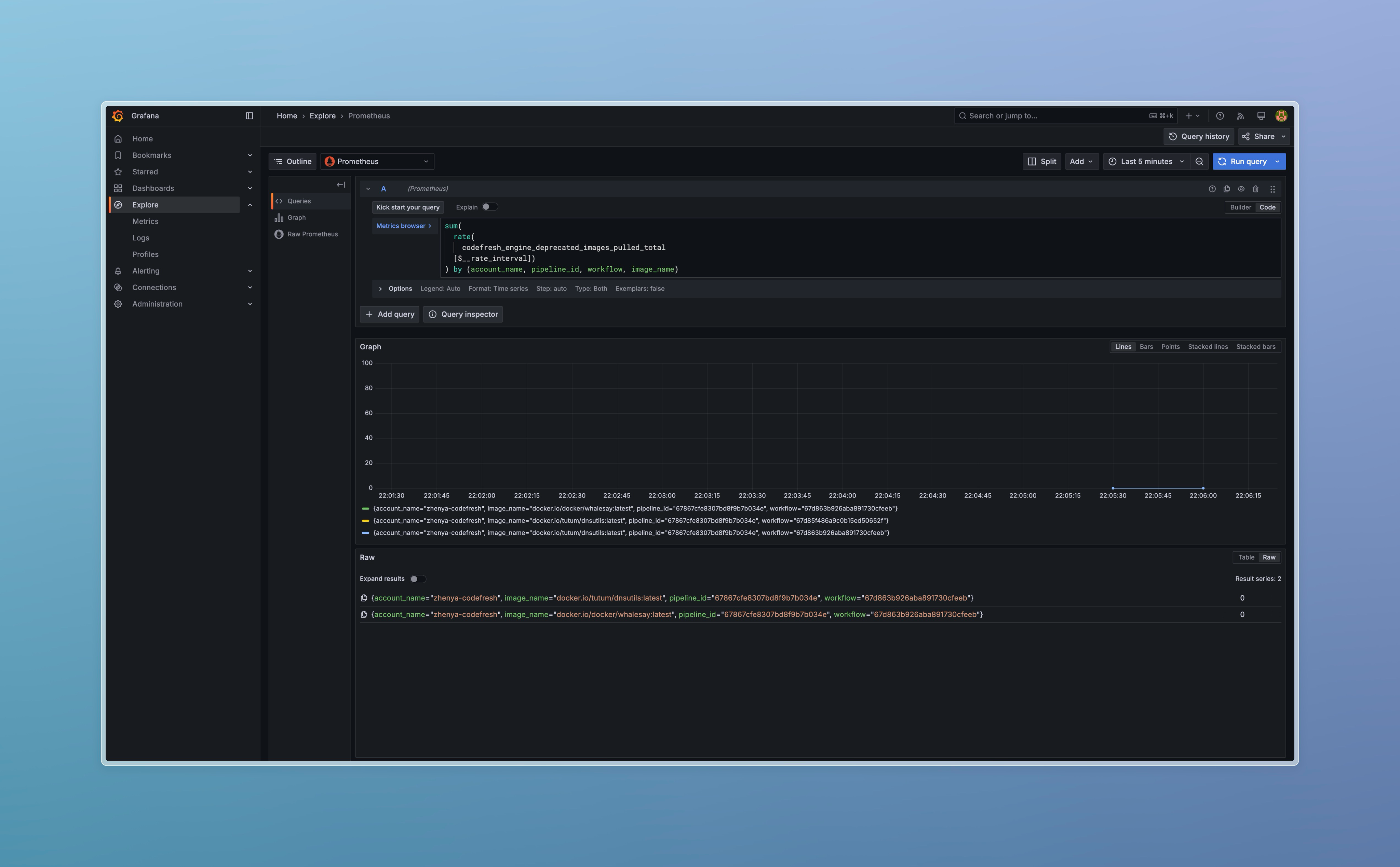Enable the Expand results toggle

pos(417,578)
